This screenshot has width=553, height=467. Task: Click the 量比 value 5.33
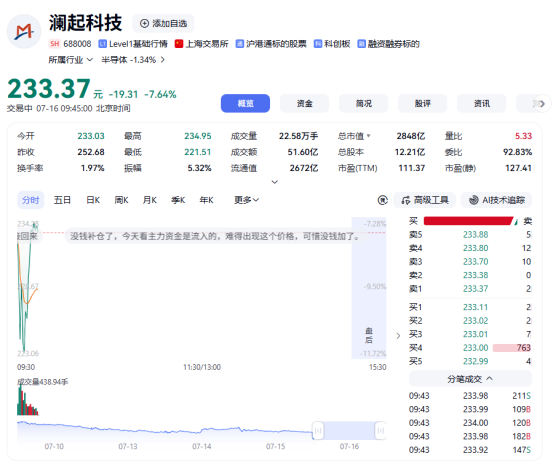click(x=523, y=136)
